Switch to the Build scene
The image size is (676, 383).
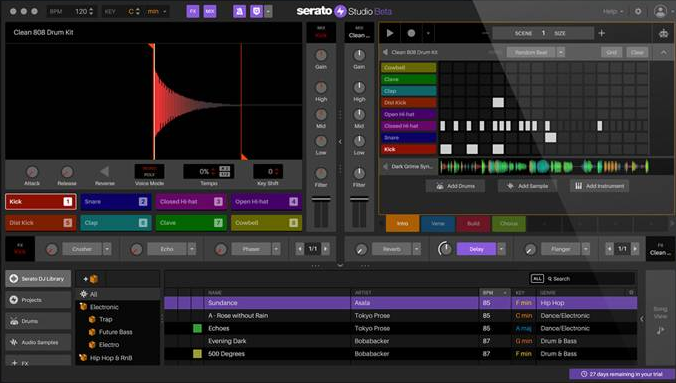coord(473,223)
